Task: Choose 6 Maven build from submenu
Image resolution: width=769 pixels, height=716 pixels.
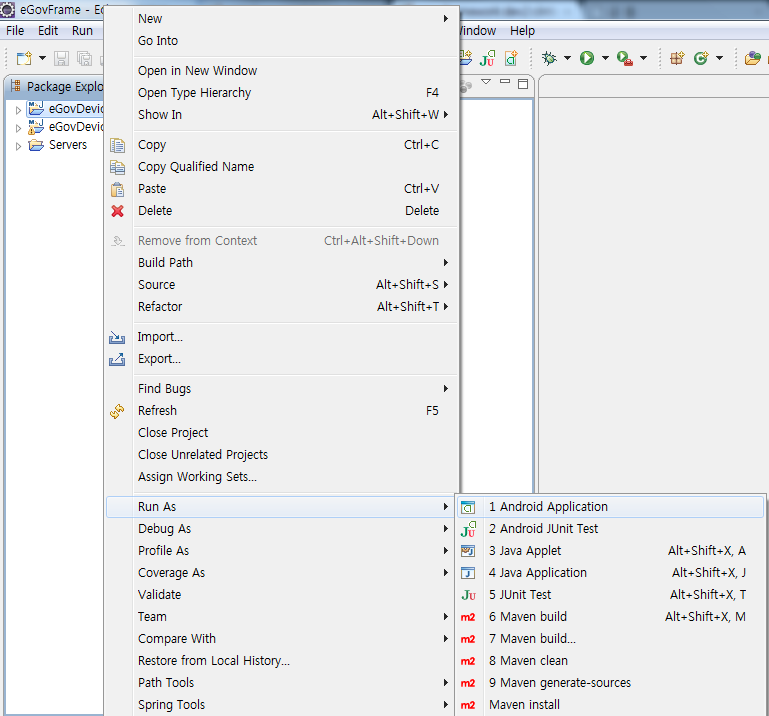Action: pos(527,617)
